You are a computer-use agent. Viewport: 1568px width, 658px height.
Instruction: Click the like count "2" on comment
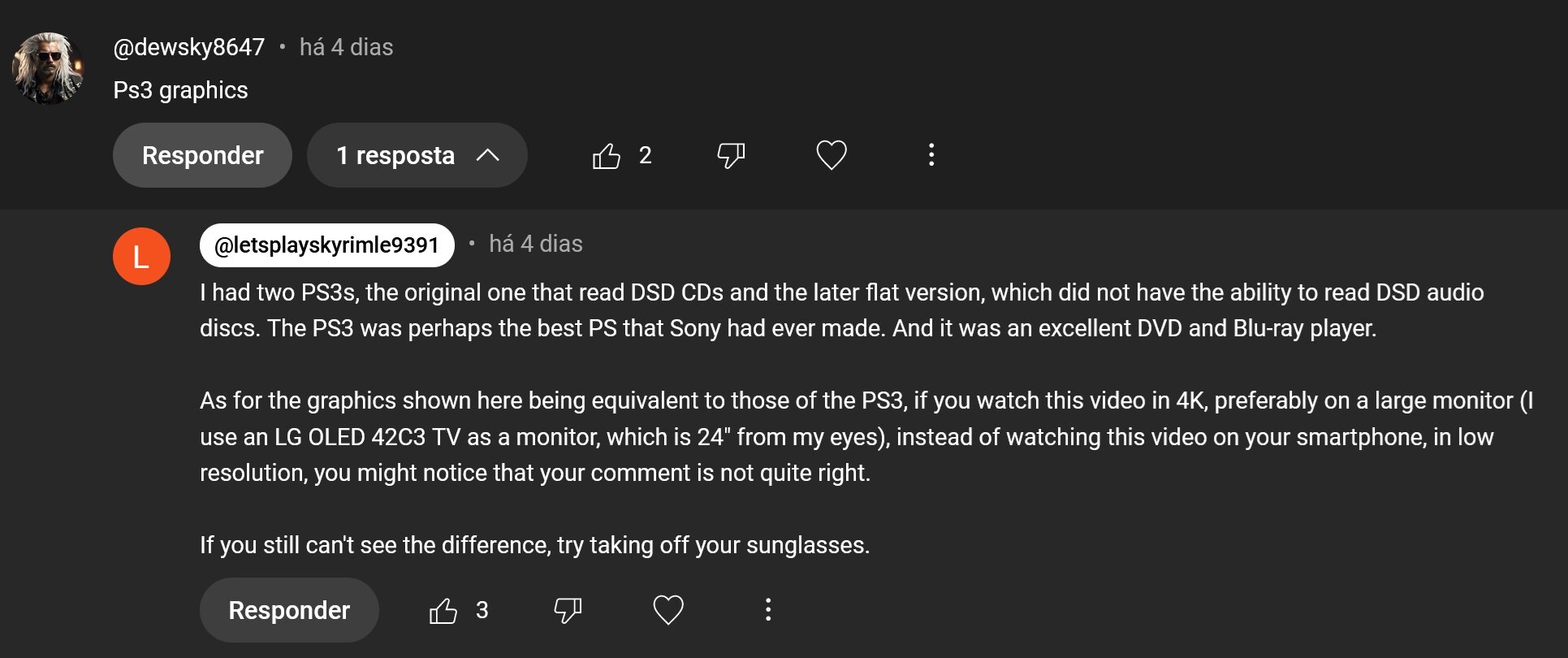click(x=645, y=155)
